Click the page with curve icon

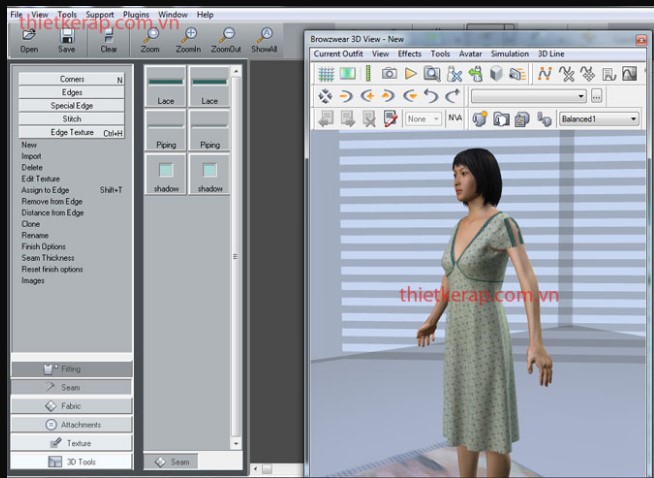[609, 74]
